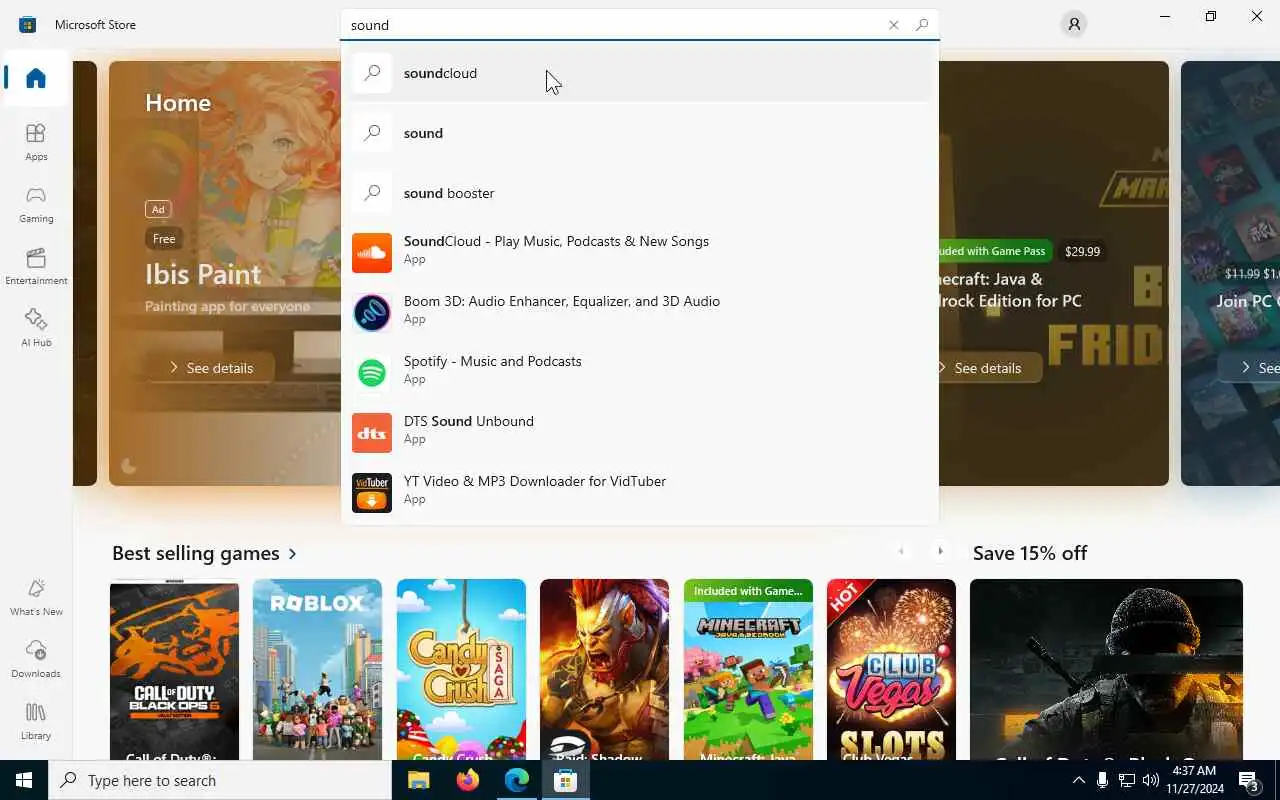Open the Save 15% off Call of Duty card
Screen dimensions: 1280x800
click(1106, 669)
